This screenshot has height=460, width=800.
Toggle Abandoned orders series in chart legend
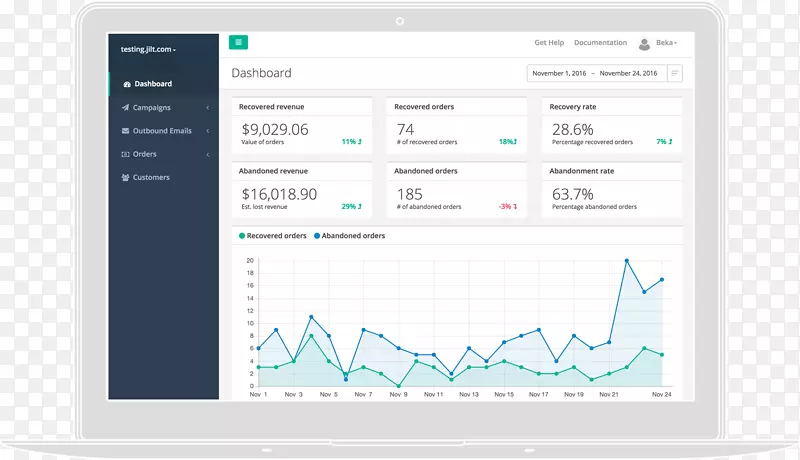point(350,236)
